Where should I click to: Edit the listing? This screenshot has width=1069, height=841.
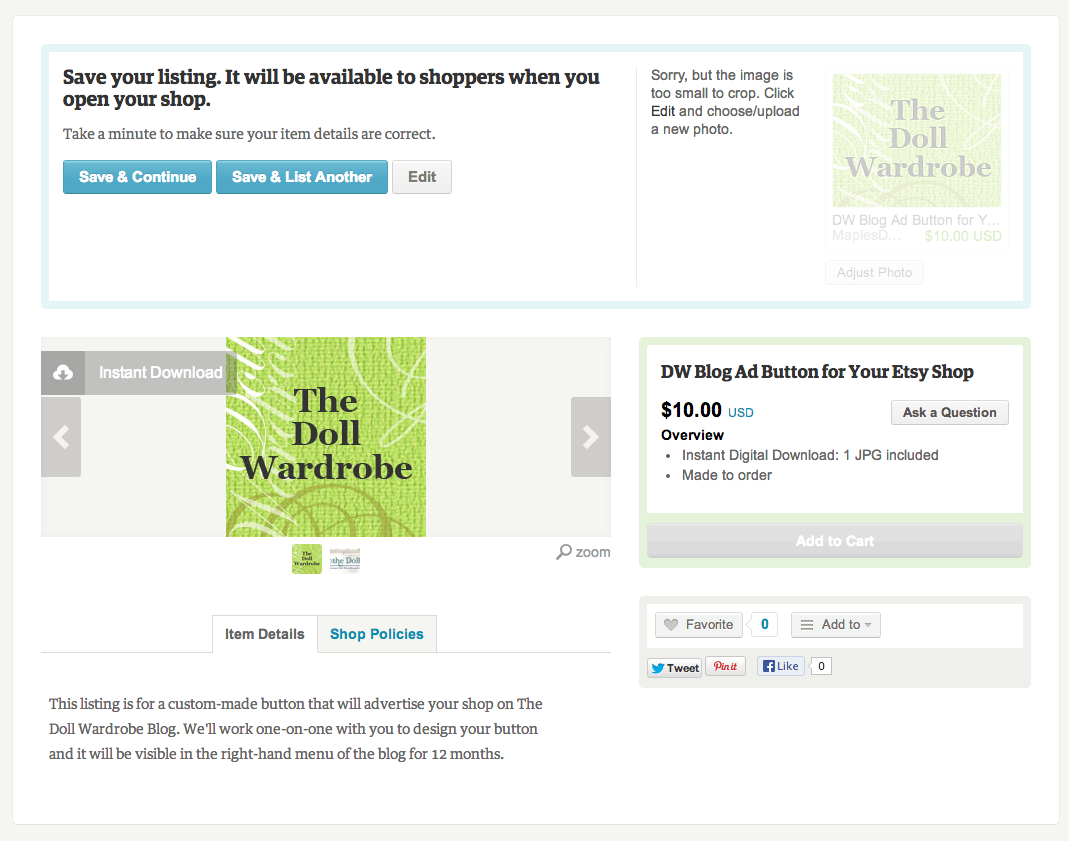tap(422, 177)
